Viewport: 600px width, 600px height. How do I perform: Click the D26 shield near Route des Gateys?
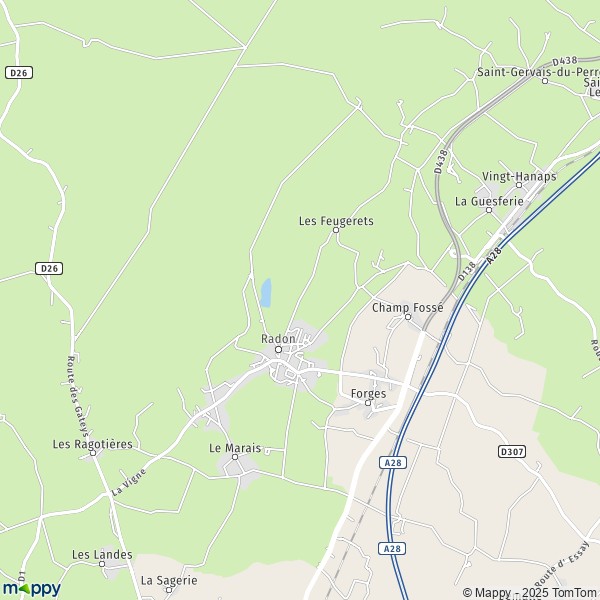pos(49,269)
